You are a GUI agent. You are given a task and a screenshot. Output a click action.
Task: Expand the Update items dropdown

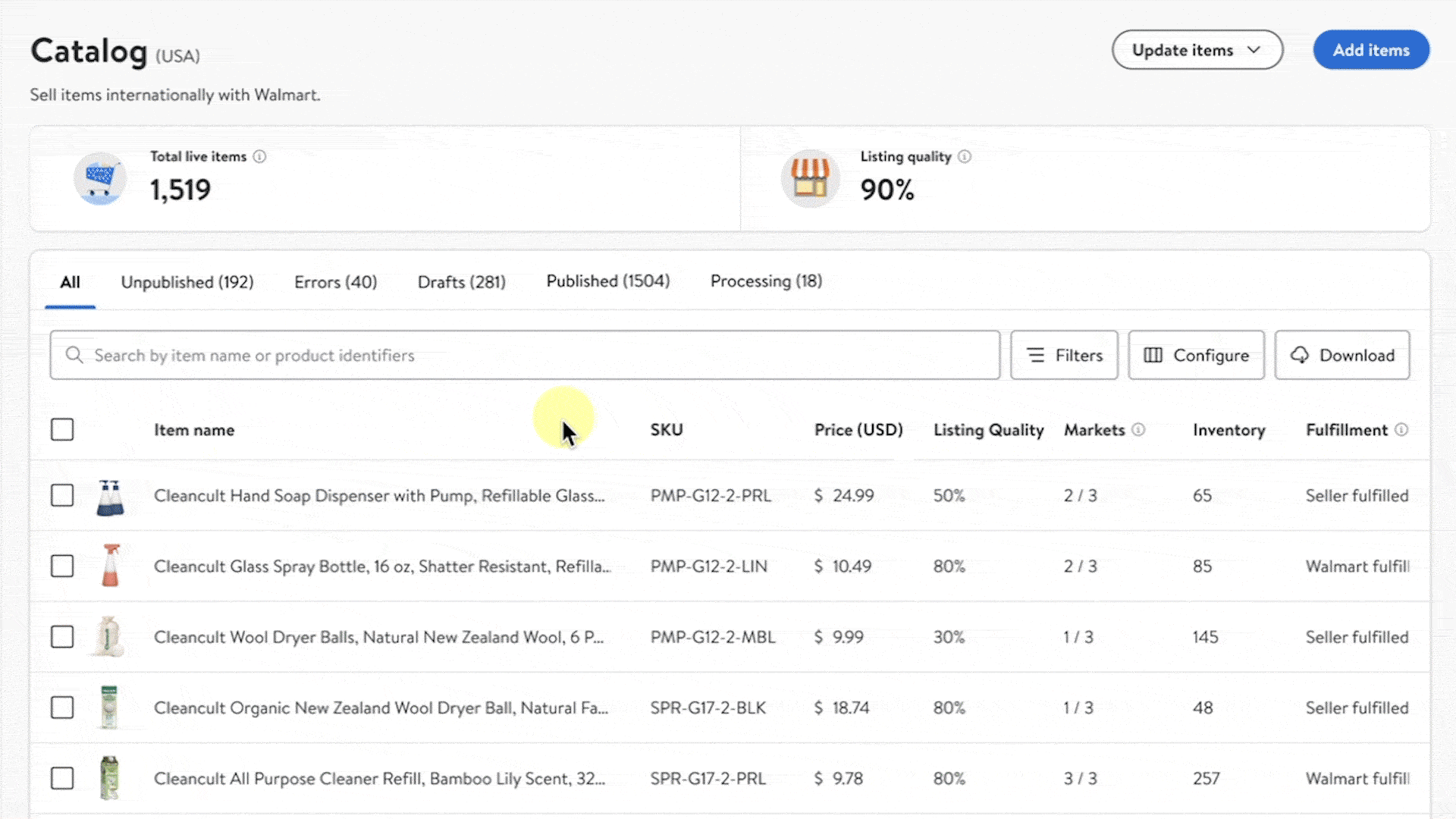pos(1197,50)
